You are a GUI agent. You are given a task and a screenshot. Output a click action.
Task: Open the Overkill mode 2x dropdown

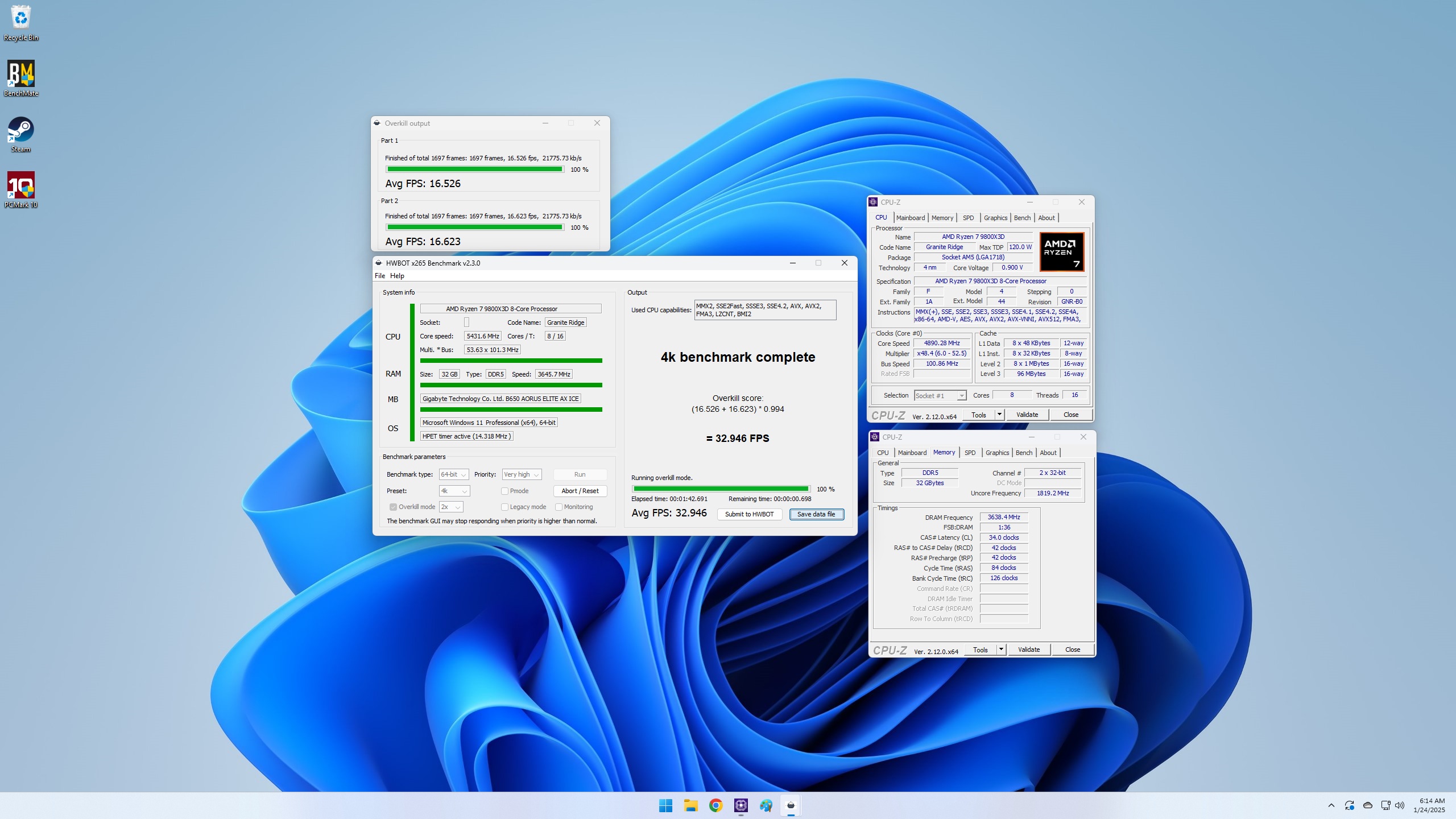pyautogui.click(x=451, y=507)
